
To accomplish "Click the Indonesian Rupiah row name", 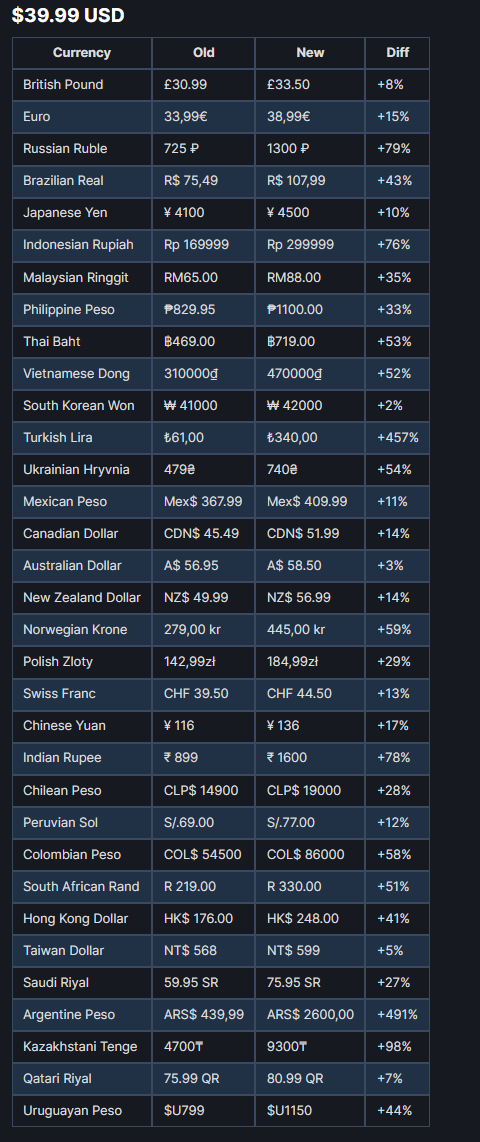I will click(78, 245).
